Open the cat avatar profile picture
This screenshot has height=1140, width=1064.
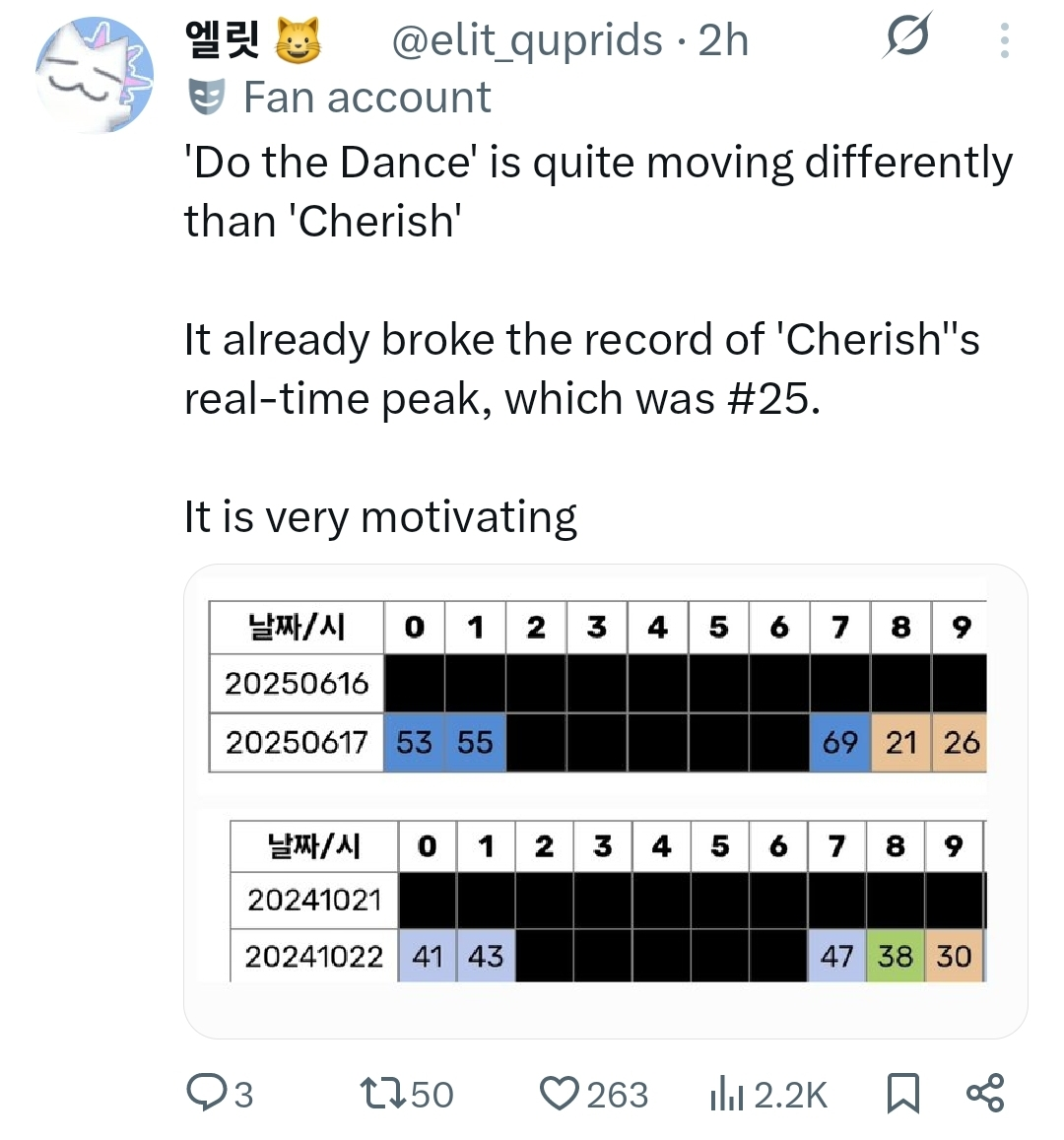(95, 75)
